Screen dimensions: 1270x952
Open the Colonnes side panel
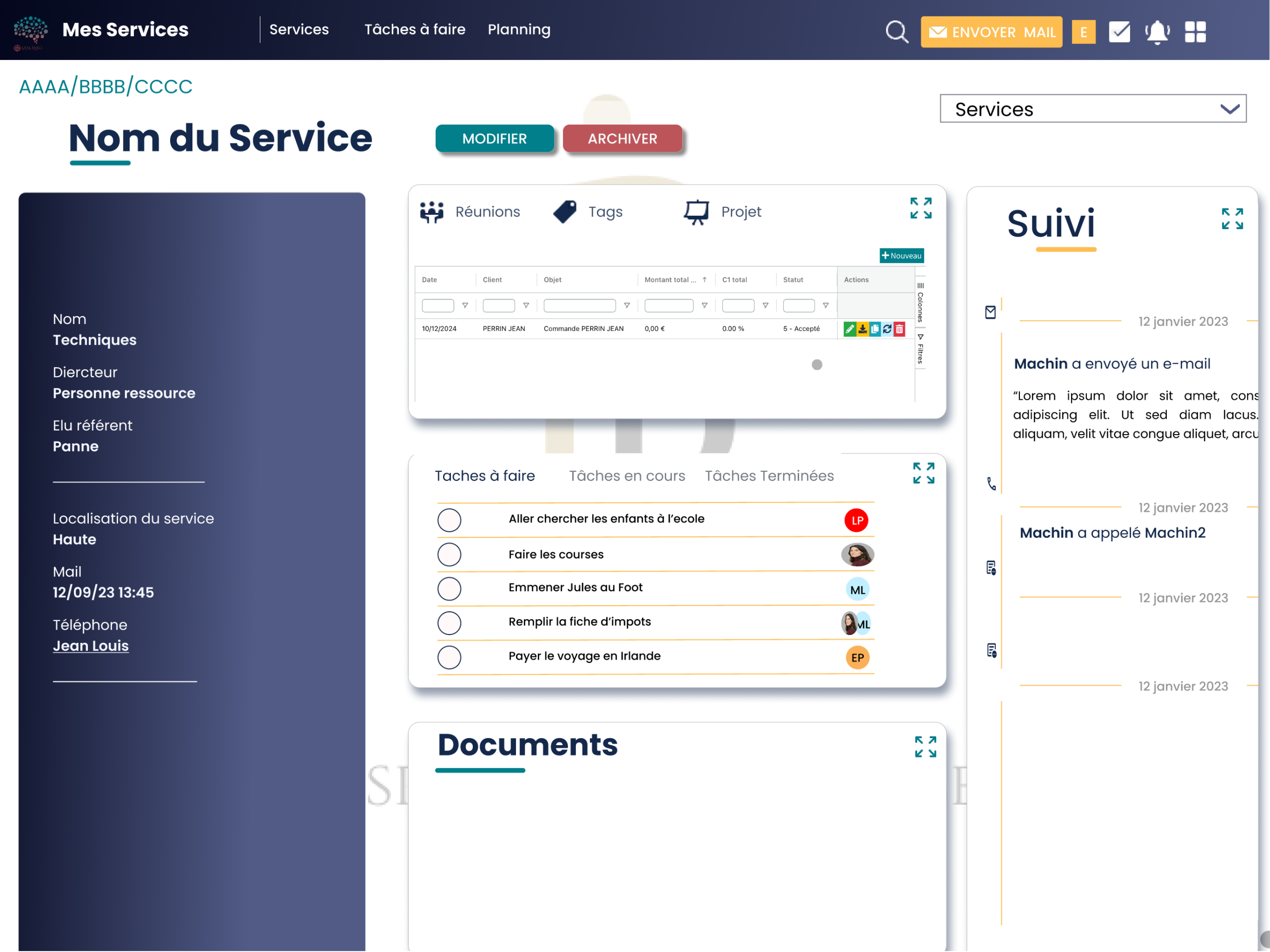tap(920, 303)
